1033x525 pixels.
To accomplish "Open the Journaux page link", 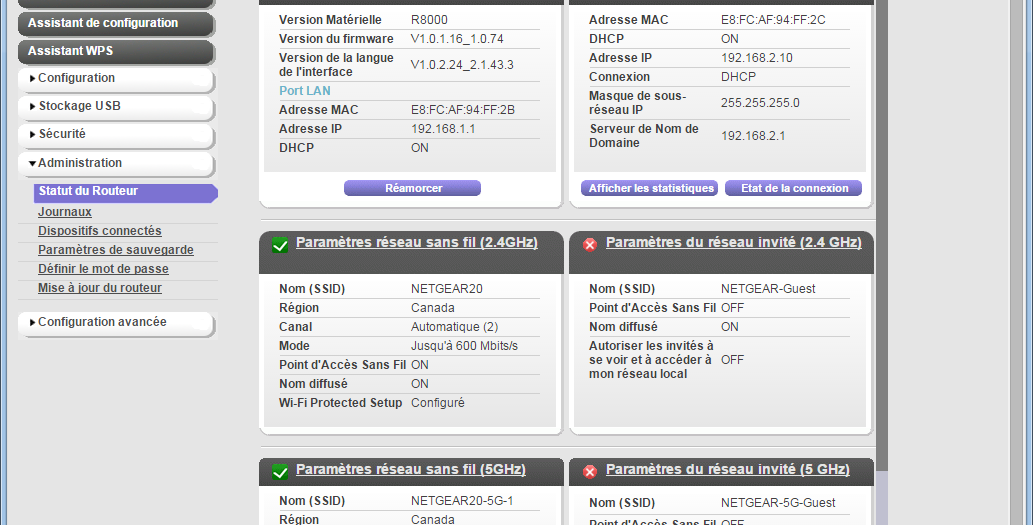I will (x=65, y=212).
